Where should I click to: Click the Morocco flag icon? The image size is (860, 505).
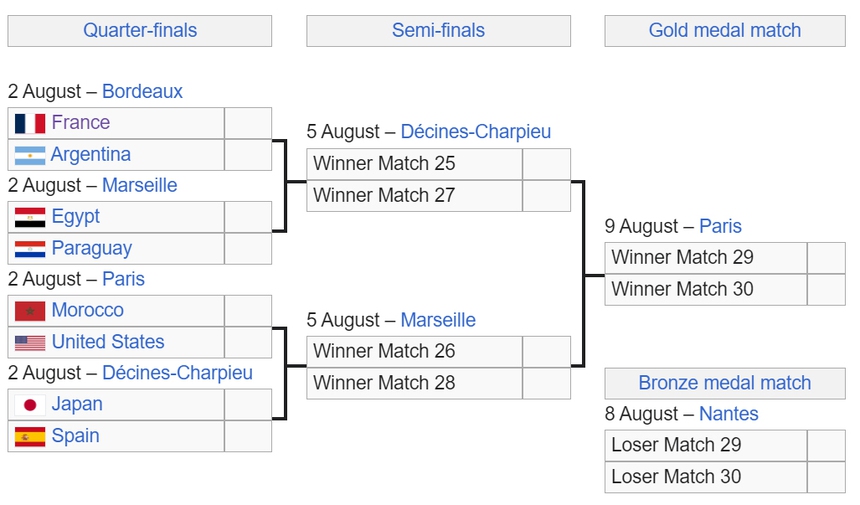(x=30, y=311)
